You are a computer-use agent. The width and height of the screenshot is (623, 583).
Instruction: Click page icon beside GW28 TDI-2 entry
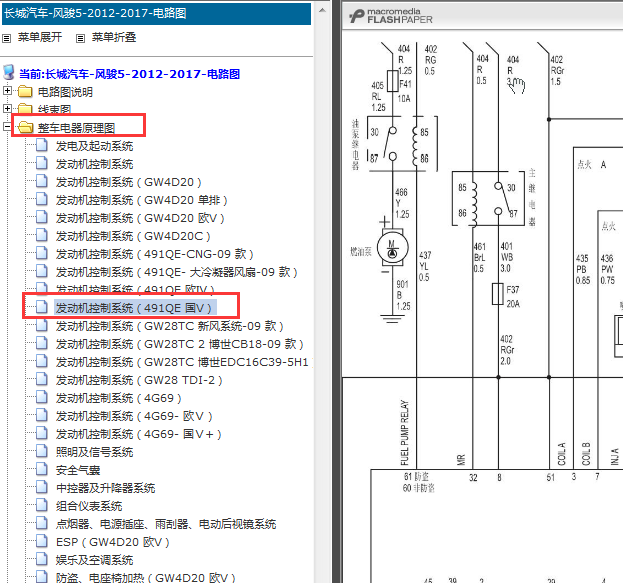42,380
